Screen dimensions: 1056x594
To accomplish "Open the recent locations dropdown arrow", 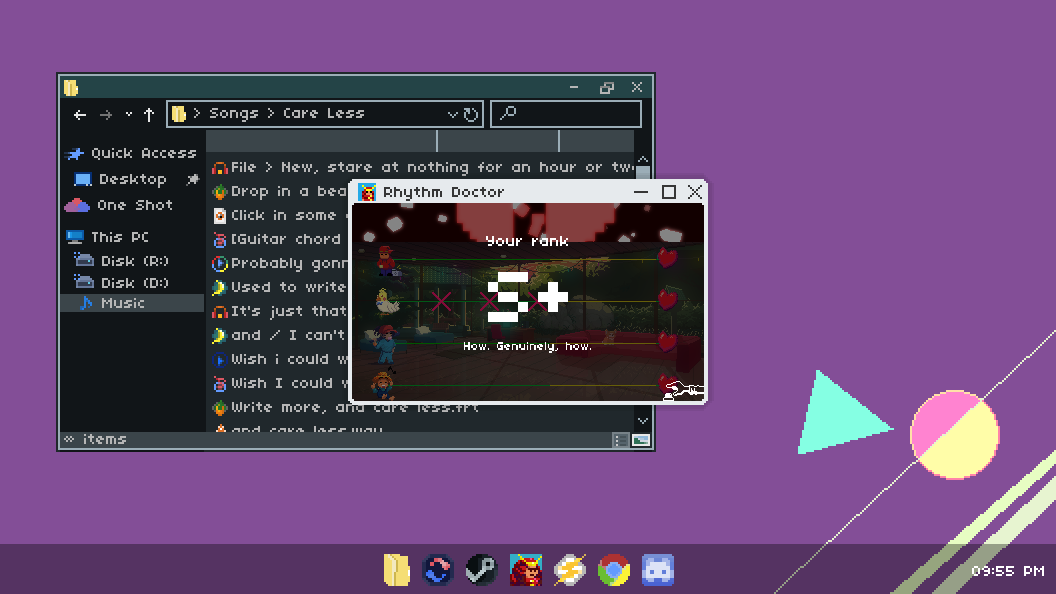I will click(x=128, y=114).
